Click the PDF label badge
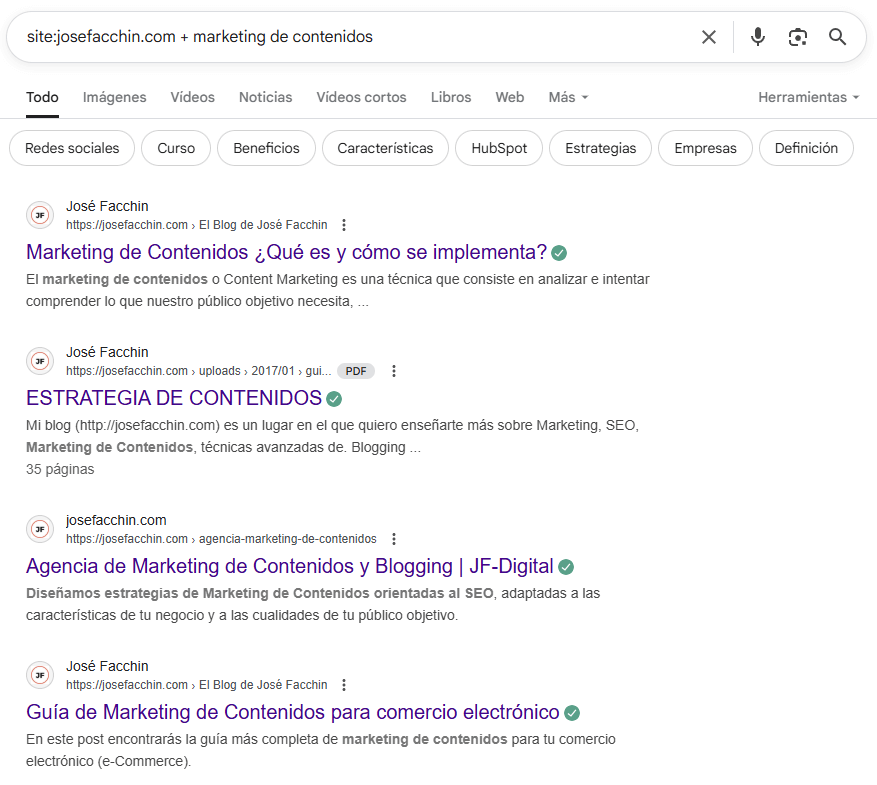 point(356,371)
